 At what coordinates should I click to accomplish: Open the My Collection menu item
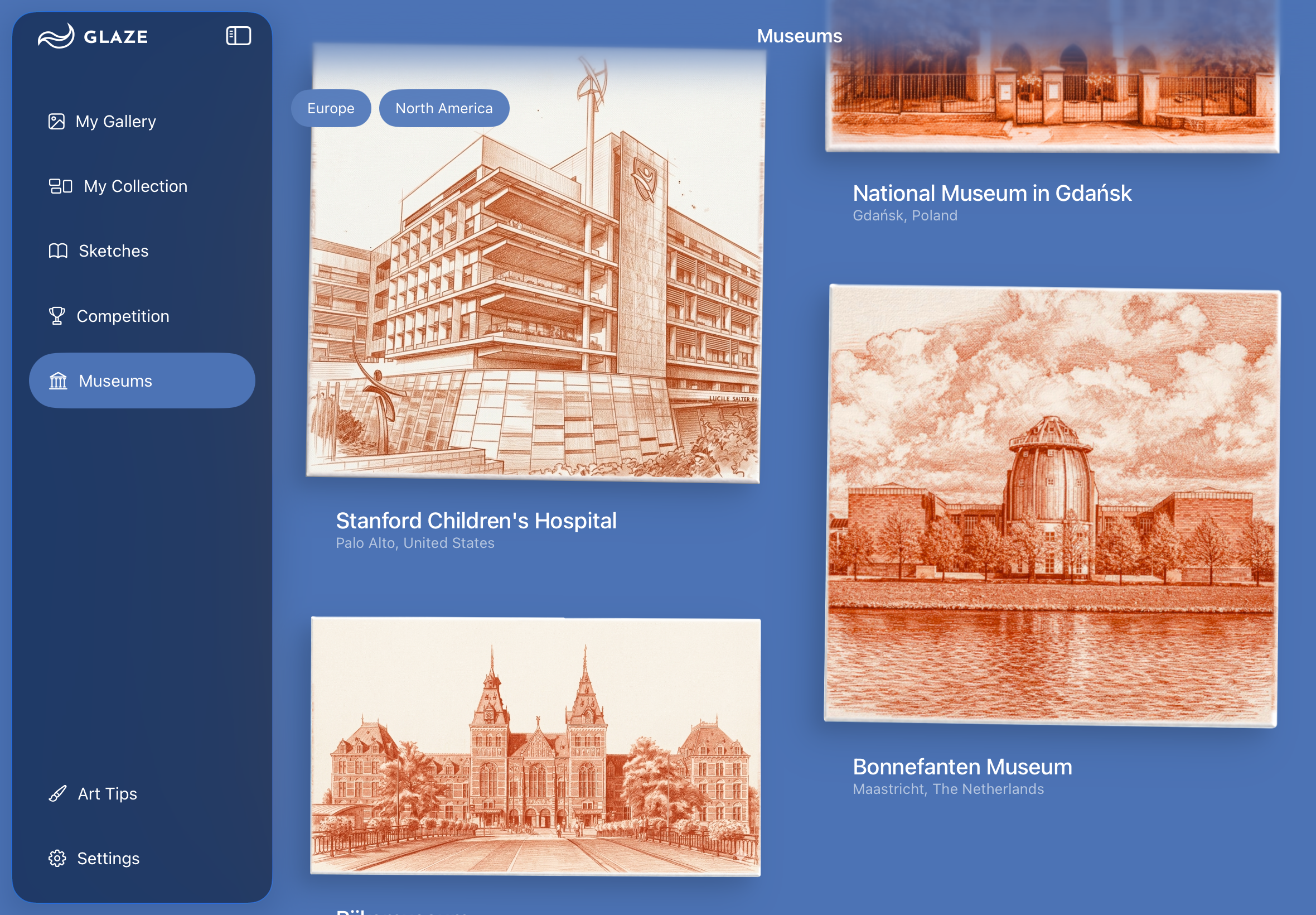tap(135, 186)
